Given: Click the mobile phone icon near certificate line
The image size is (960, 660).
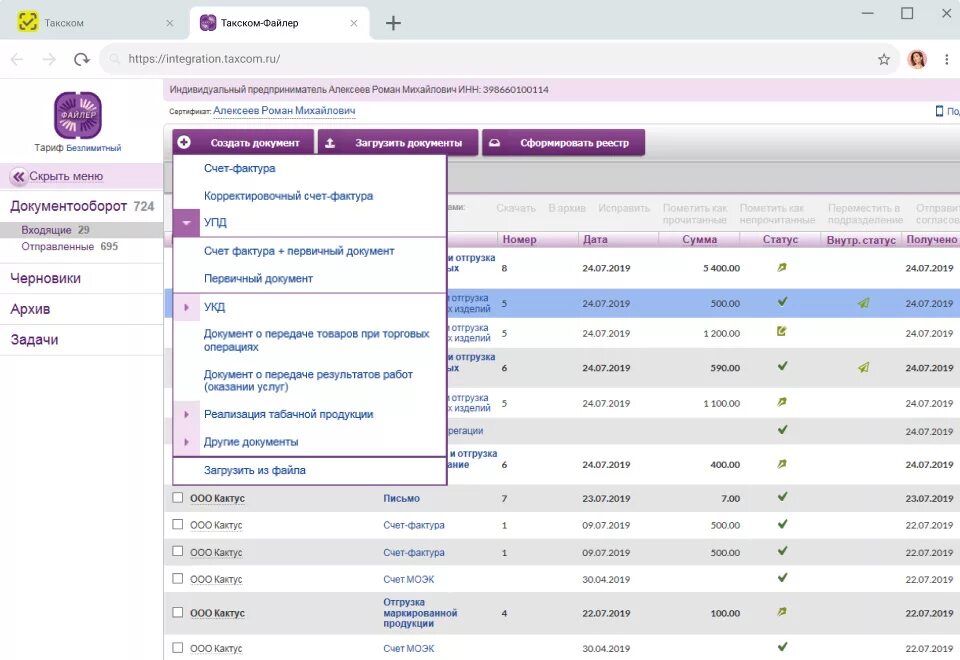Looking at the screenshot, I should tap(939, 111).
